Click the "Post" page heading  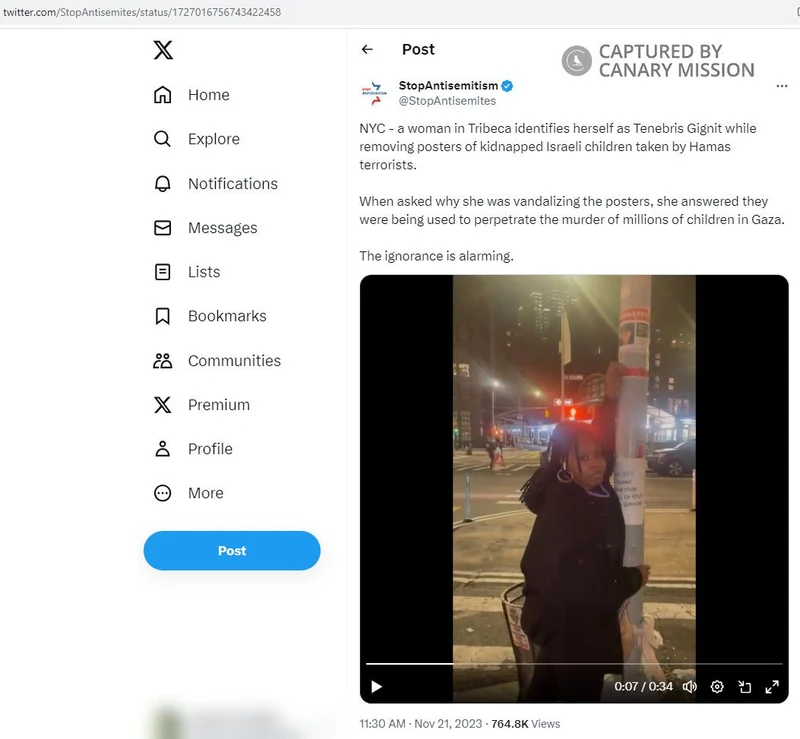(x=418, y=50)
